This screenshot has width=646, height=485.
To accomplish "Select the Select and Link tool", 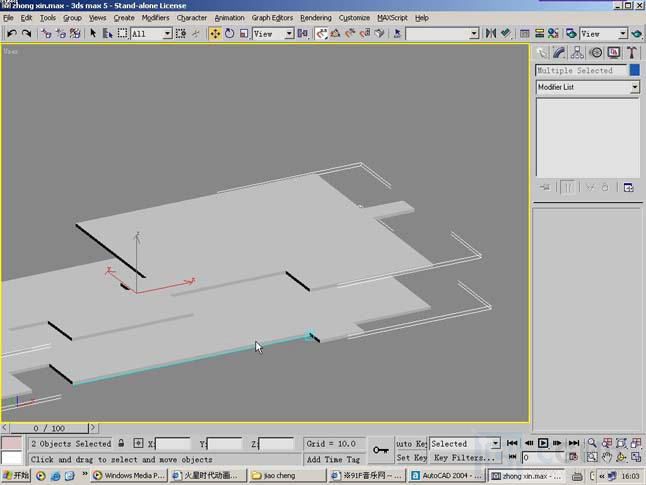I will [47, 33].
